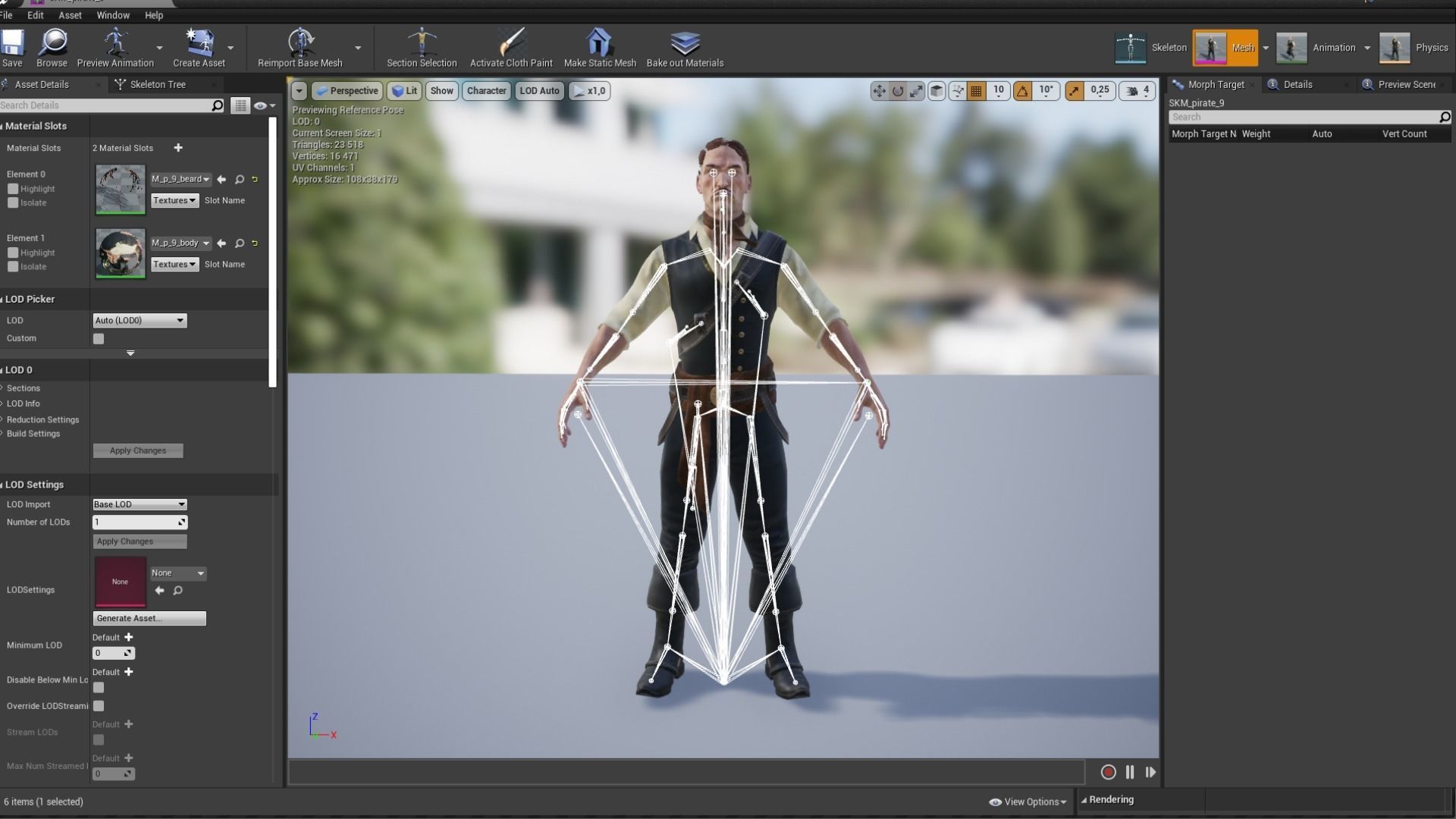The height and width of the screenshot is (819, 1456).
Task: Open the LOD Auto (LOD0) dropdown
Action: tap(140, 321)
